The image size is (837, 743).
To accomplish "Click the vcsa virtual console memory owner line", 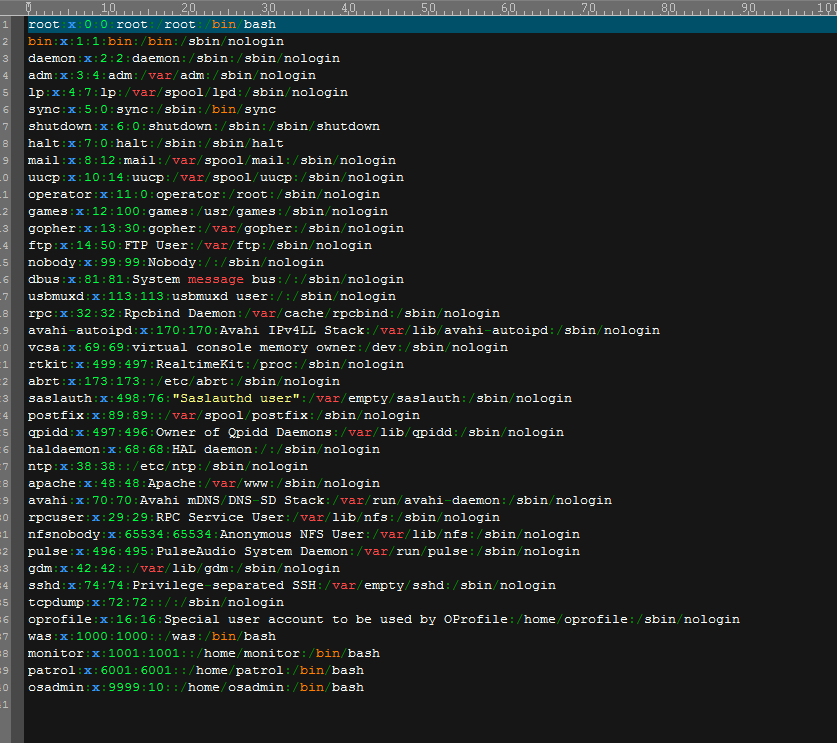I will pos(268,348).
